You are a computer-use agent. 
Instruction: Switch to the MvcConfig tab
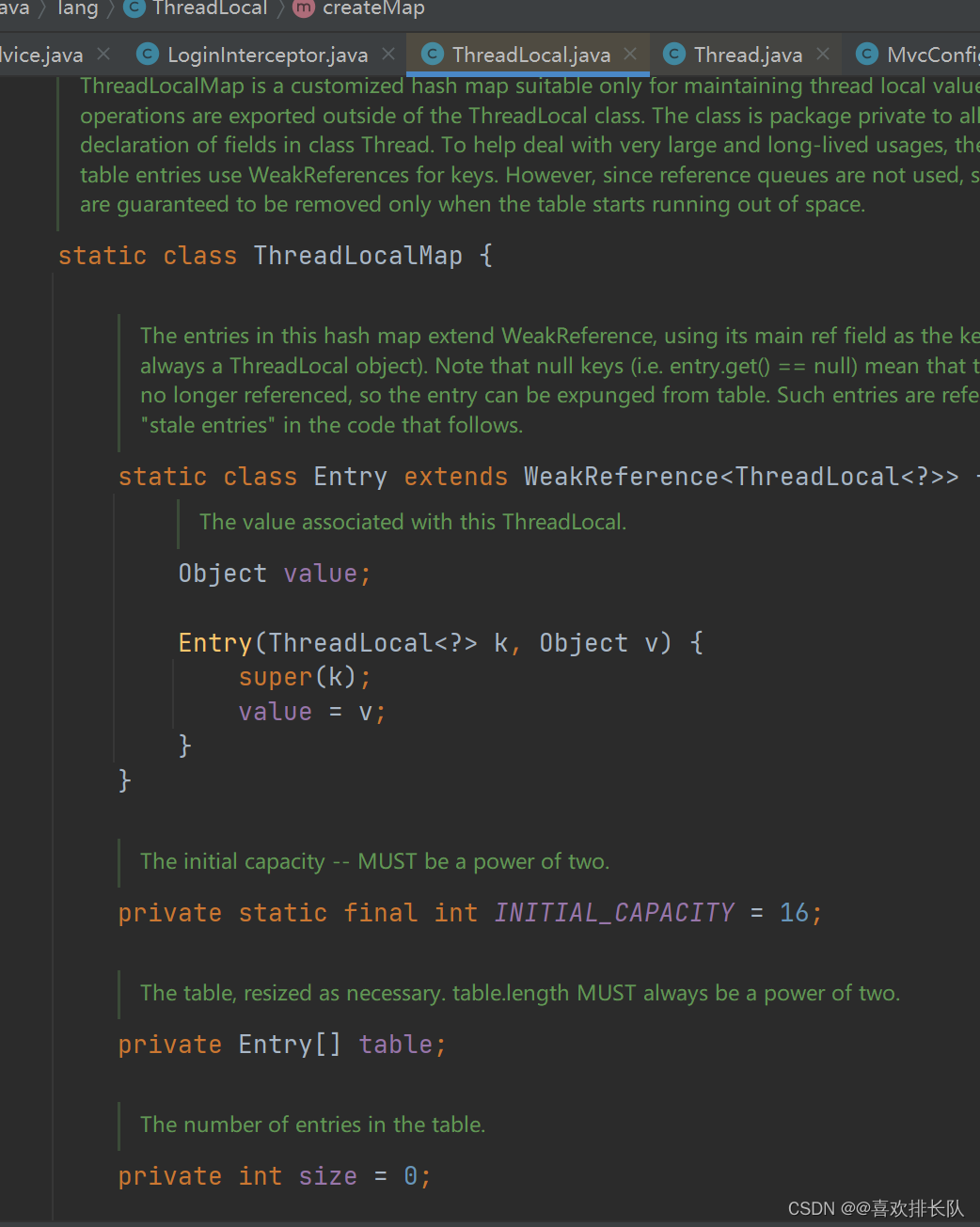pos(926,54)
